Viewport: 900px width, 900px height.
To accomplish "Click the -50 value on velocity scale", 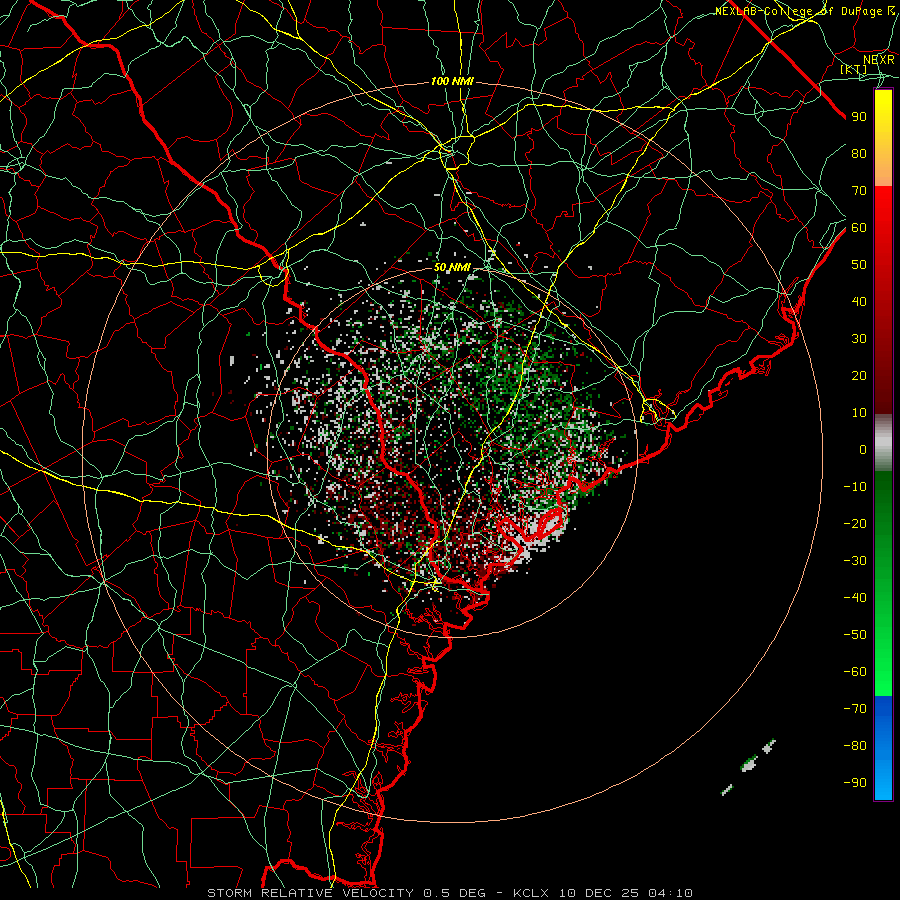I will [855, 635].
